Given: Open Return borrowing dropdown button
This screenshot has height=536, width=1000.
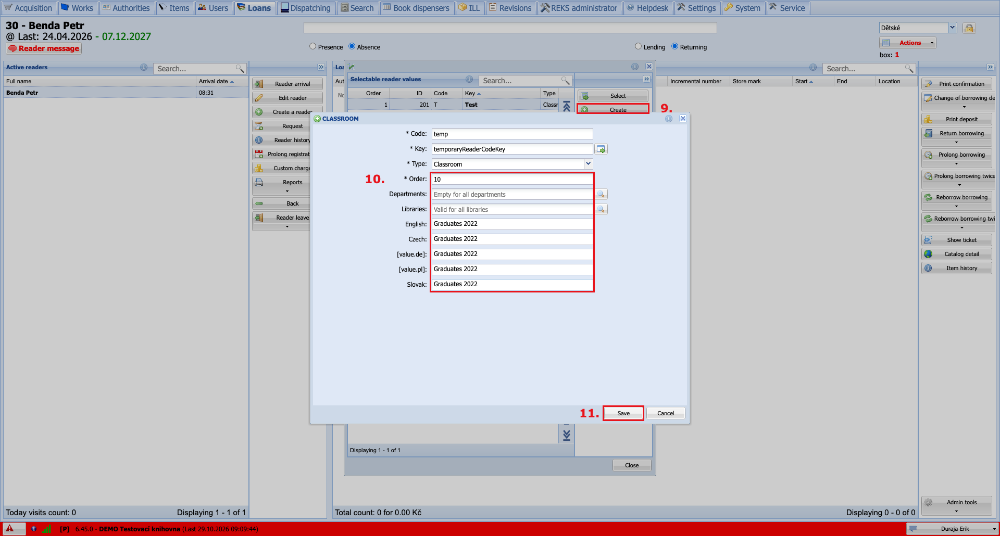Looking at the screenshot, I should pyautogui.click(x=957, y=137).
